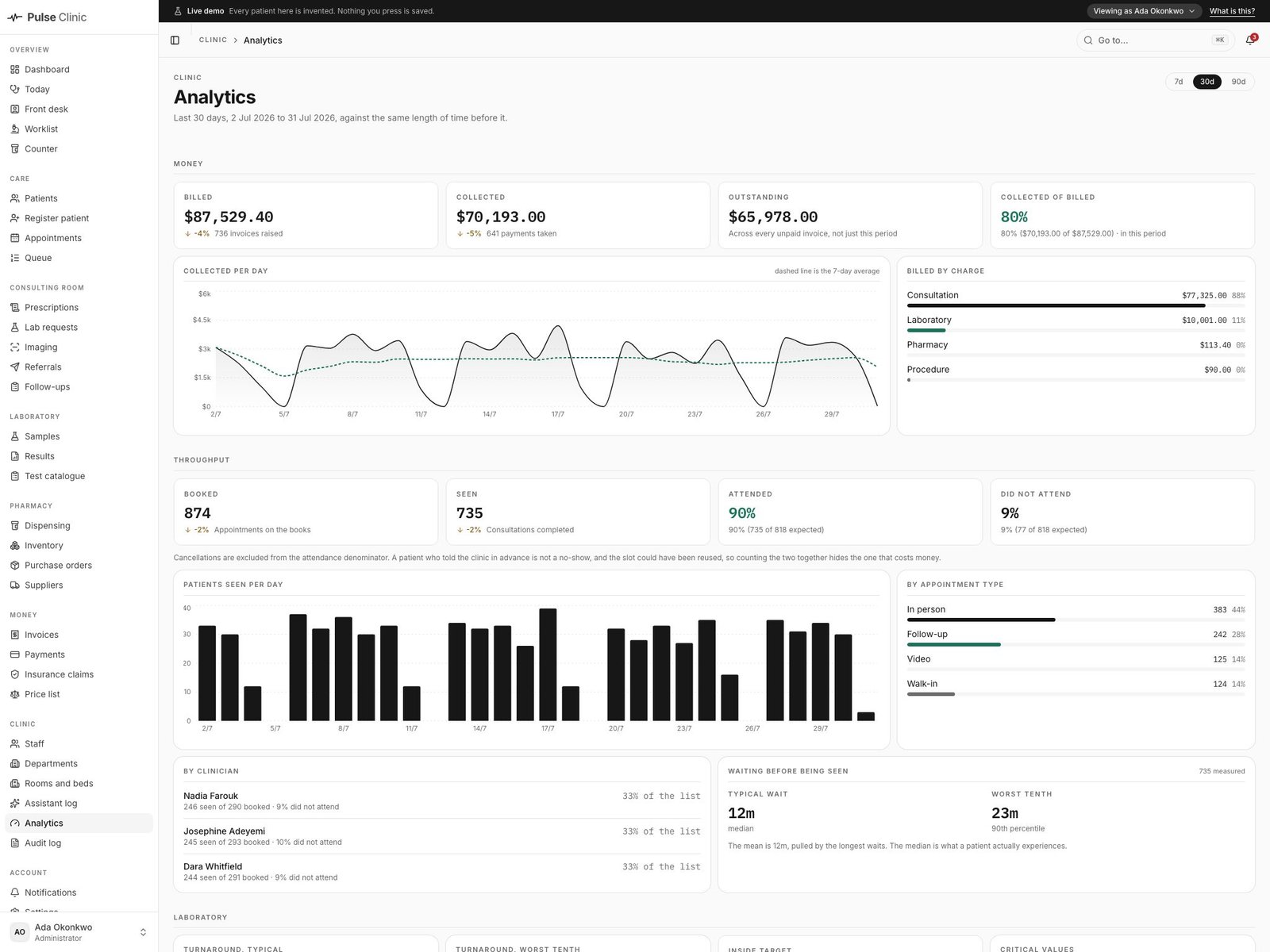Image resolution: width=1270 pixels, height=952 pixels.
Task: Click the What is this? link
Action: coord(1232,11)
